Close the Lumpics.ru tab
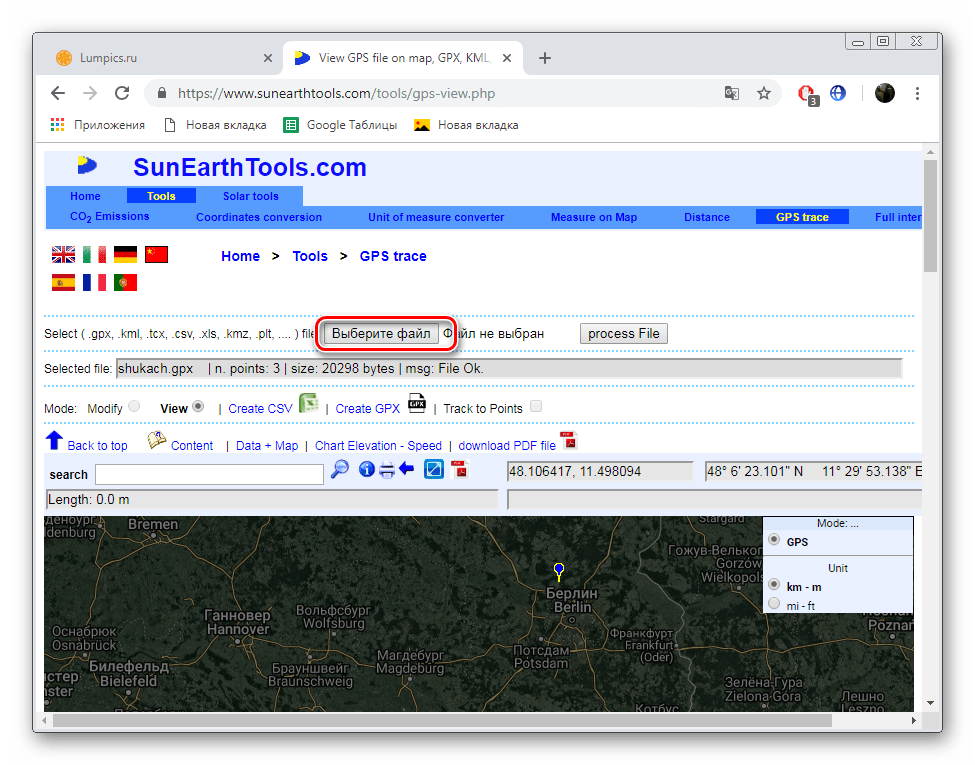The image size is (975, 765). pyautogui.click(x=268, y=58)
